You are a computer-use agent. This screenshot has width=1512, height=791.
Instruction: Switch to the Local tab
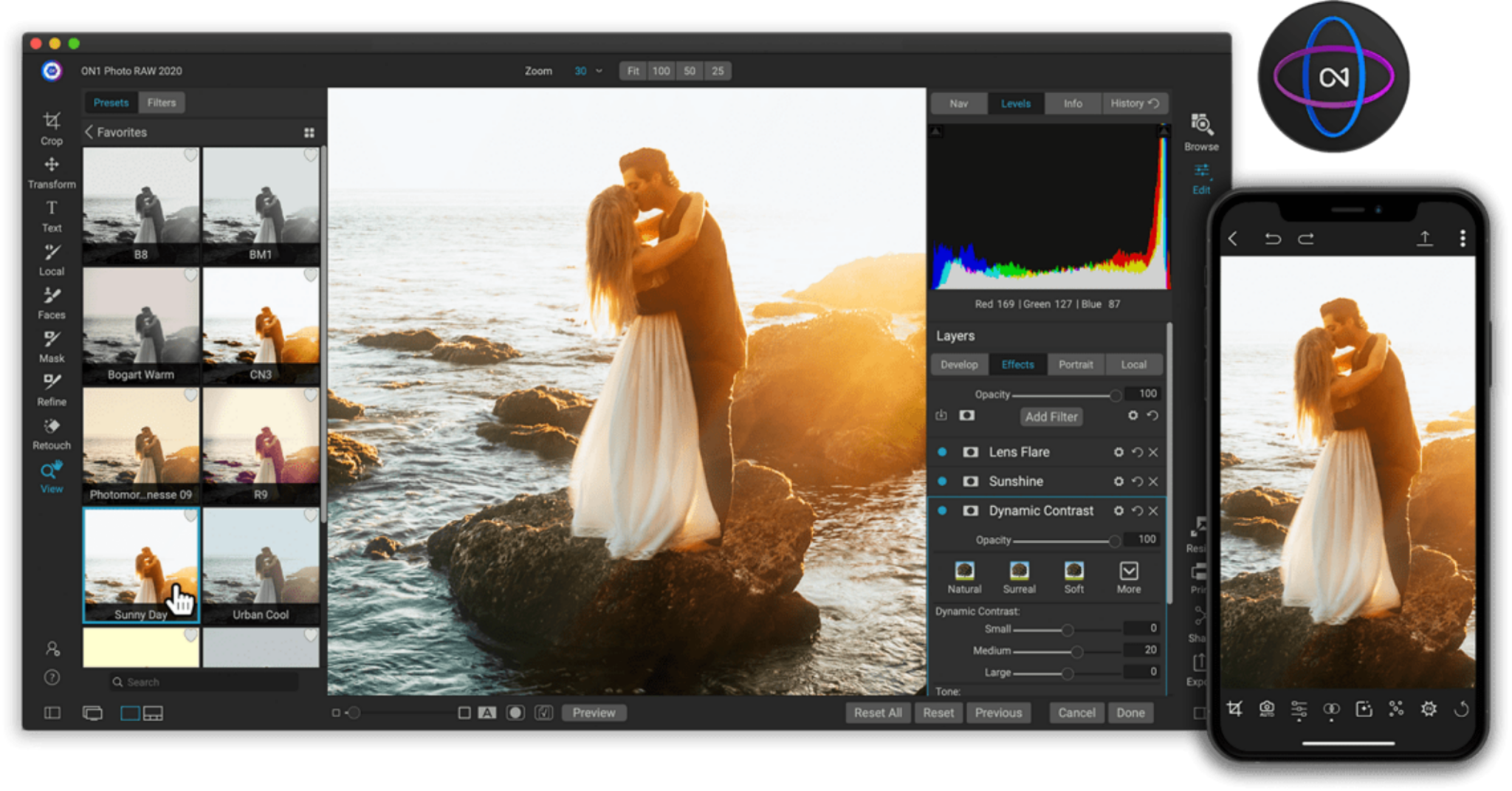1133,365
